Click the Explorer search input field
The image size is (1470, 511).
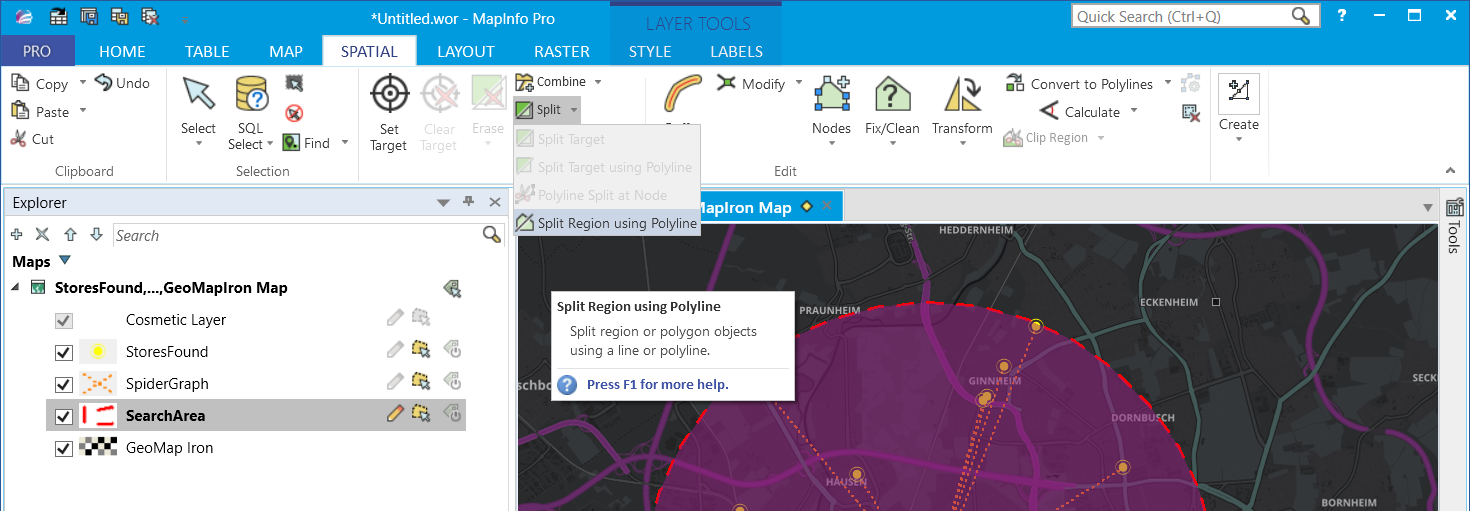[295, 235]
